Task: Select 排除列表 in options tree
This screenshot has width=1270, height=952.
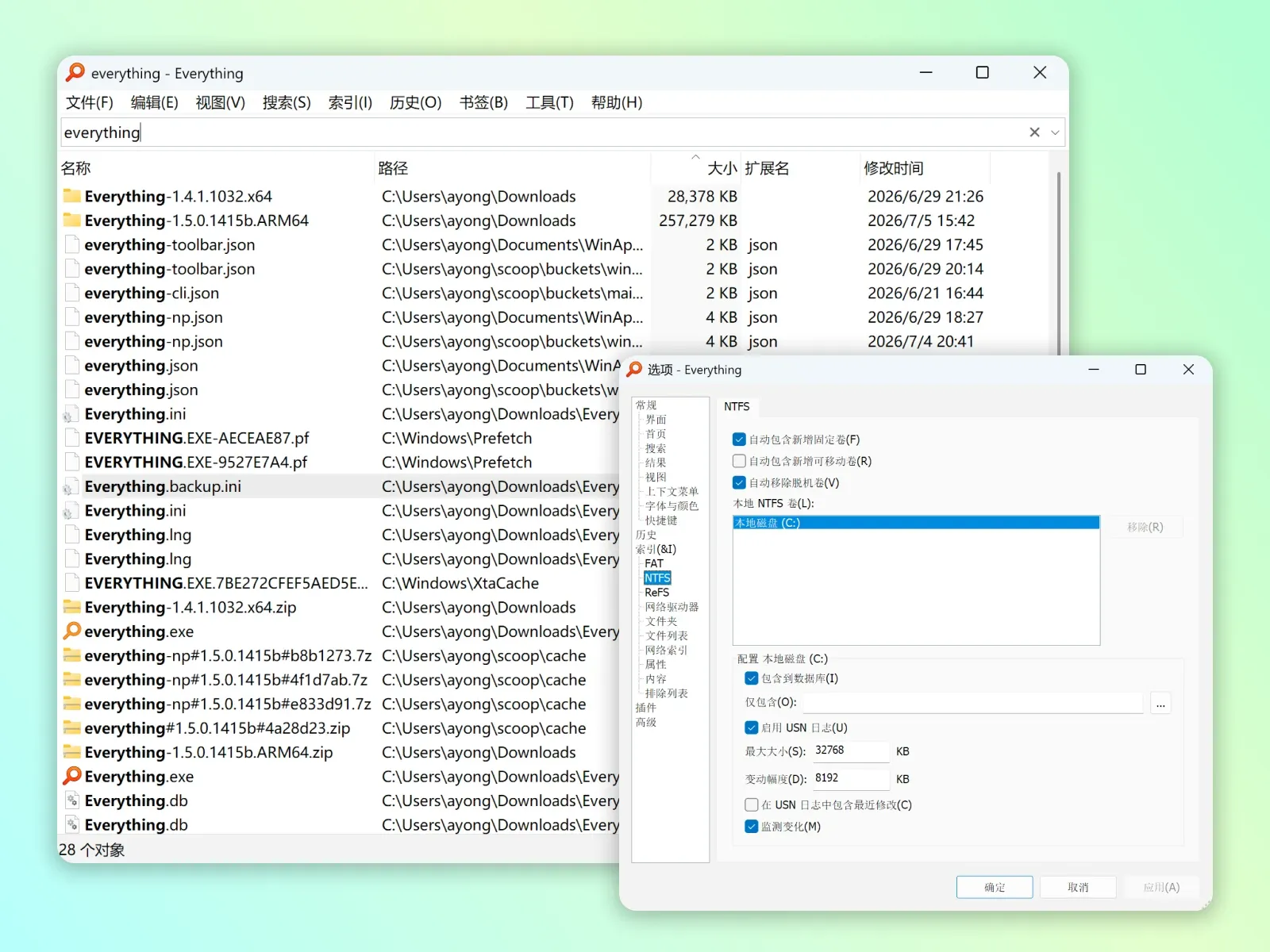Action: click(x=666, y=693)
